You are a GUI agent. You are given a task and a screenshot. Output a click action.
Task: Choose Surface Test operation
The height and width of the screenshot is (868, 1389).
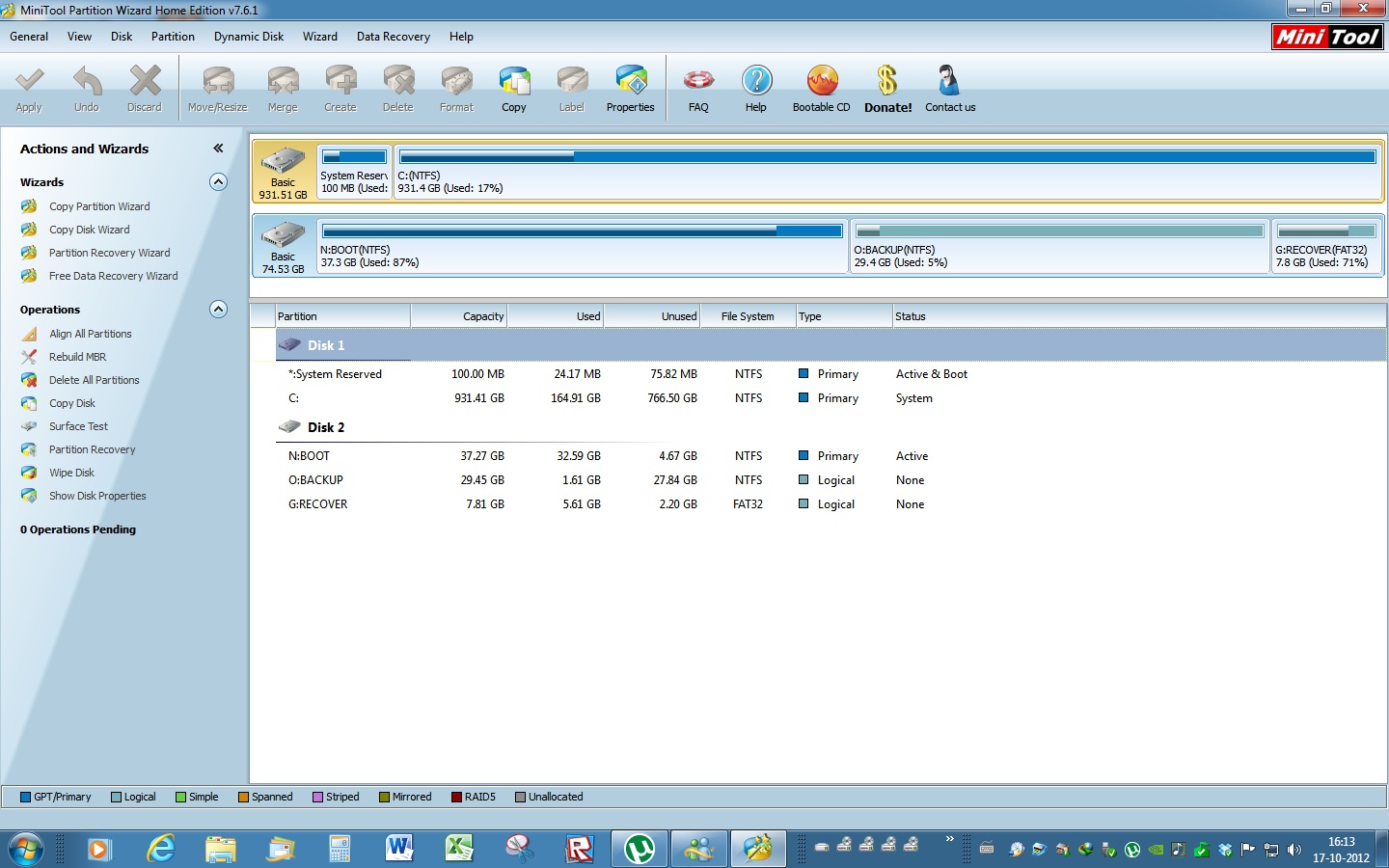pyautogui.click(x=78, y=426)
